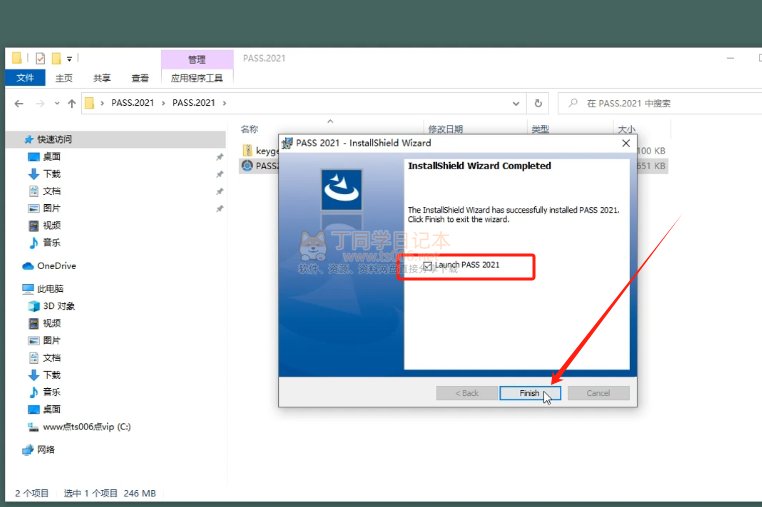Switch to the 共享 ribbon tab
Viewport: 762px width, 507px height.
102,78
